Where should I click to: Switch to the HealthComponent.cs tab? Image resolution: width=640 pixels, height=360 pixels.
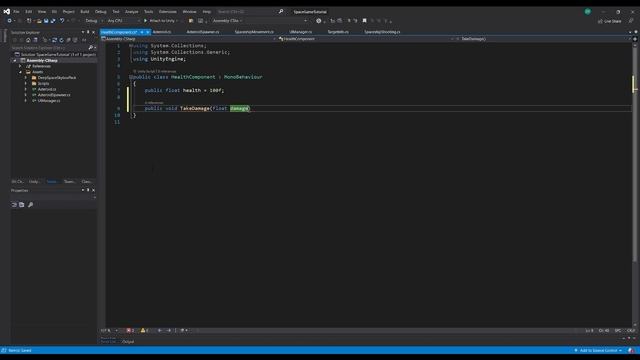119,32
